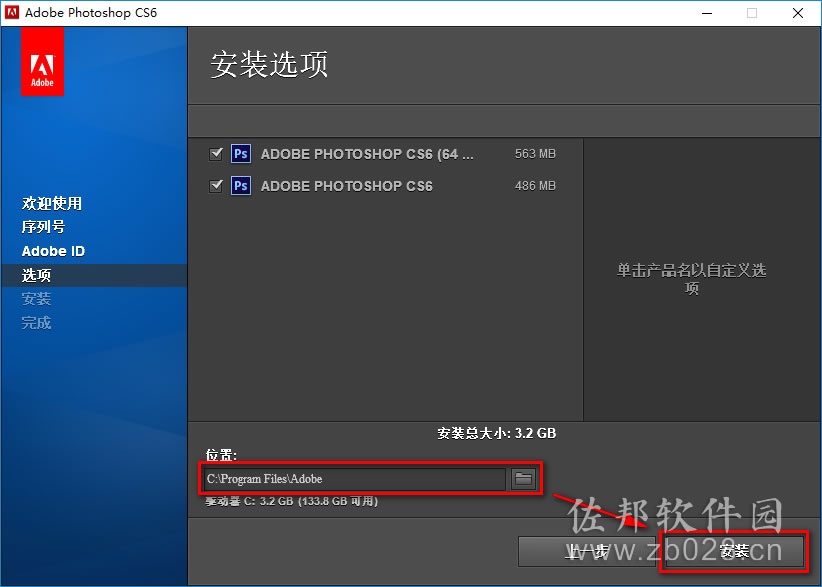
Task: Select the ADOBE PHOTOSHOP CS6 (64 ... product name
Action: (367, 154)
